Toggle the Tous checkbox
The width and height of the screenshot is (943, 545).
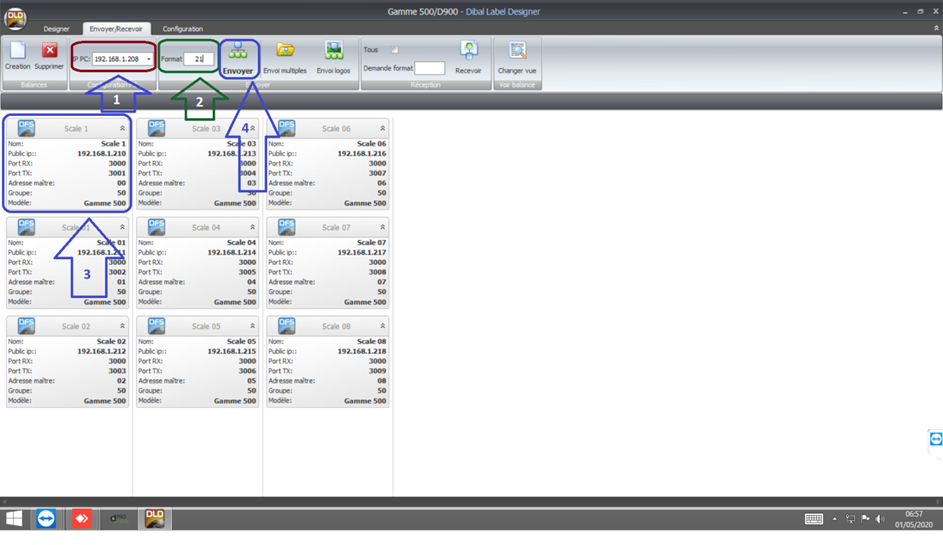395,50
